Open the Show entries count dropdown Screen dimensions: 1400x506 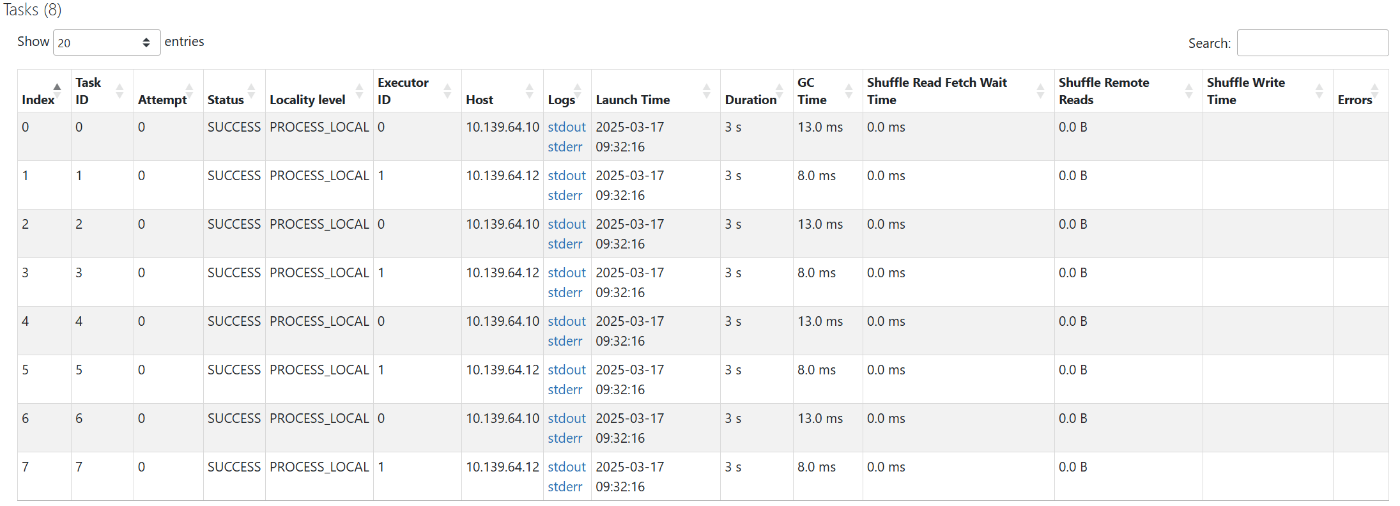pos(107,42)
